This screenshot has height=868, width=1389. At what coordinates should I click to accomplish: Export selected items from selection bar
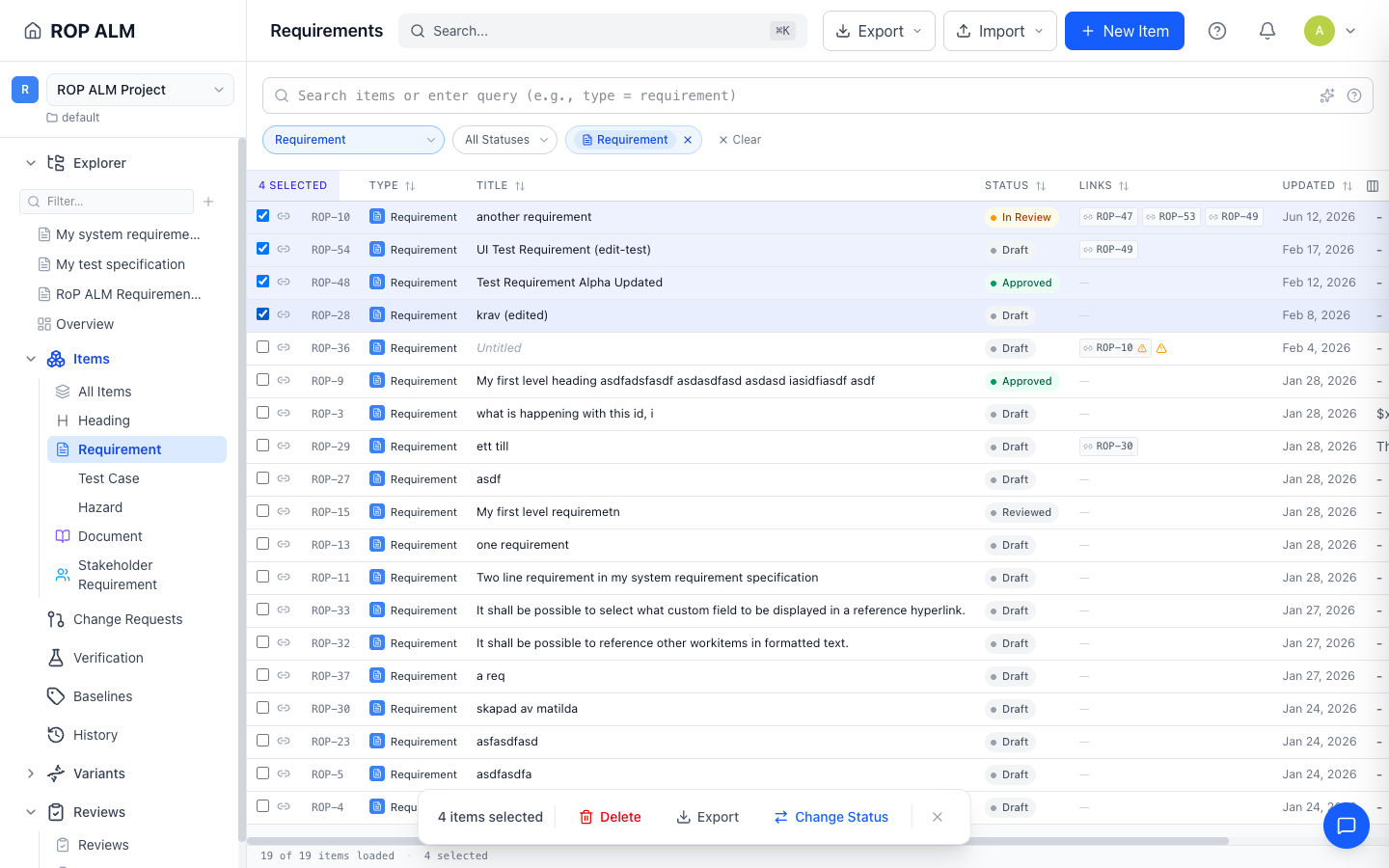coord(708,817)
